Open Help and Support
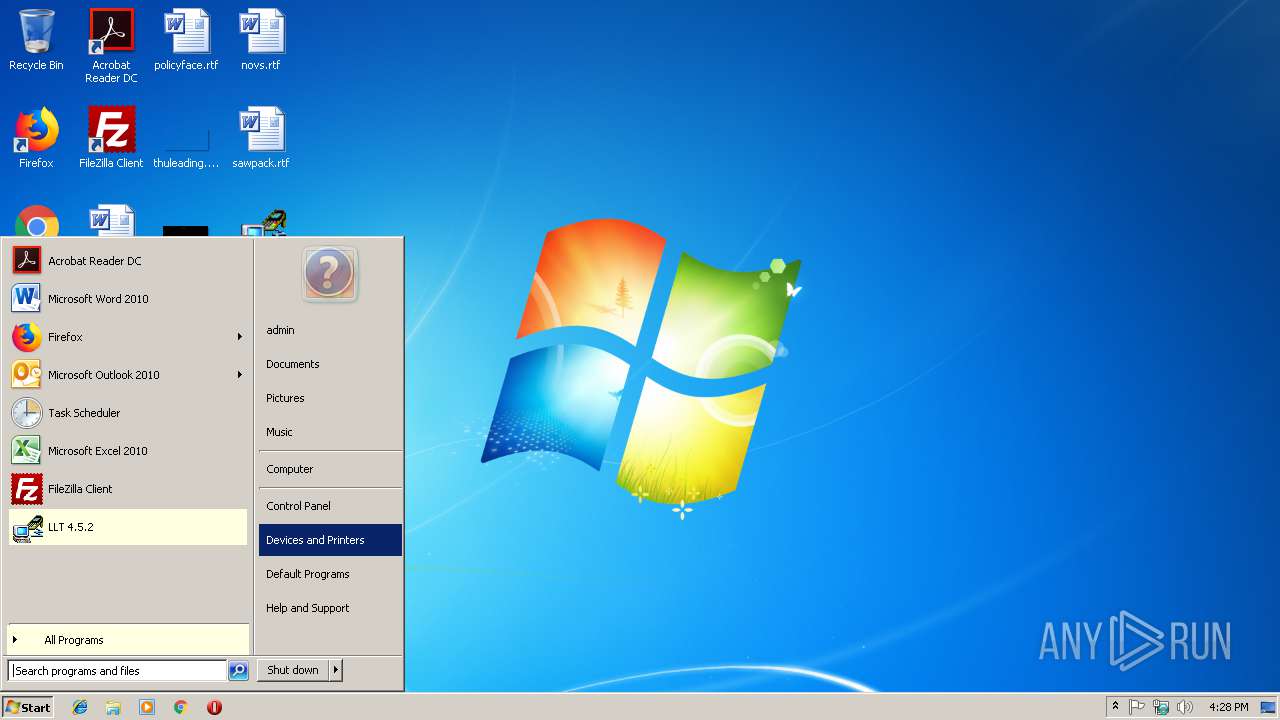This screenshot has width=1280, height=720. [x=330, y=608]
